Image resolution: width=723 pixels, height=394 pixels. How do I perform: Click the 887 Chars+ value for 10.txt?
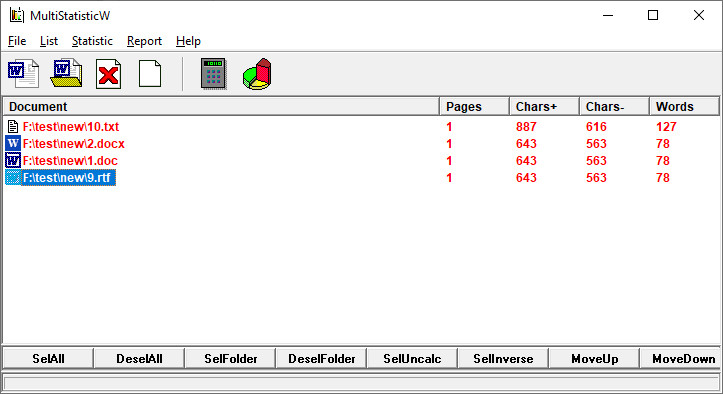(526, 126)
